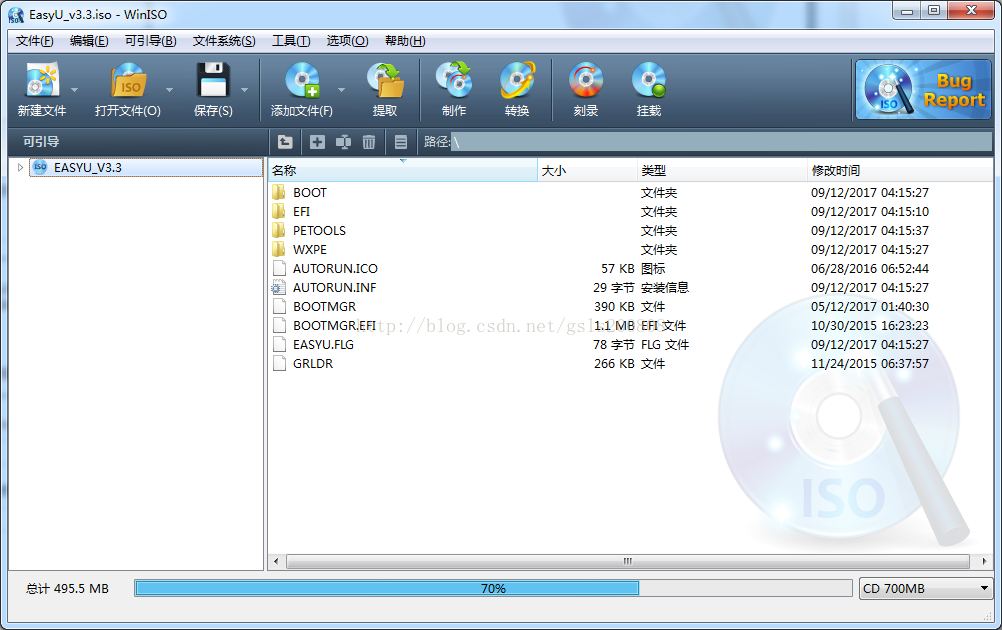Sort by the 大小 column header
The height and width of the screenshot is (630, 1002).
point(587,171)
